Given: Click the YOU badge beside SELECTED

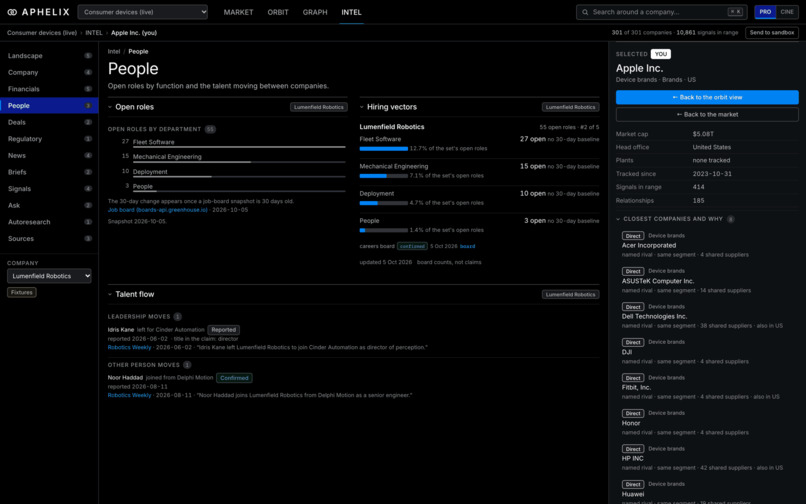Looking at the screenshot, I should point(661,54).
